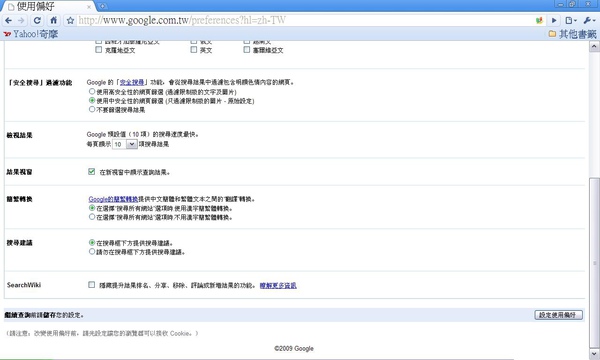Click the scrollbar down arrow
The width and height of the screenshot is (600, 360).
(x=594, y=353)
